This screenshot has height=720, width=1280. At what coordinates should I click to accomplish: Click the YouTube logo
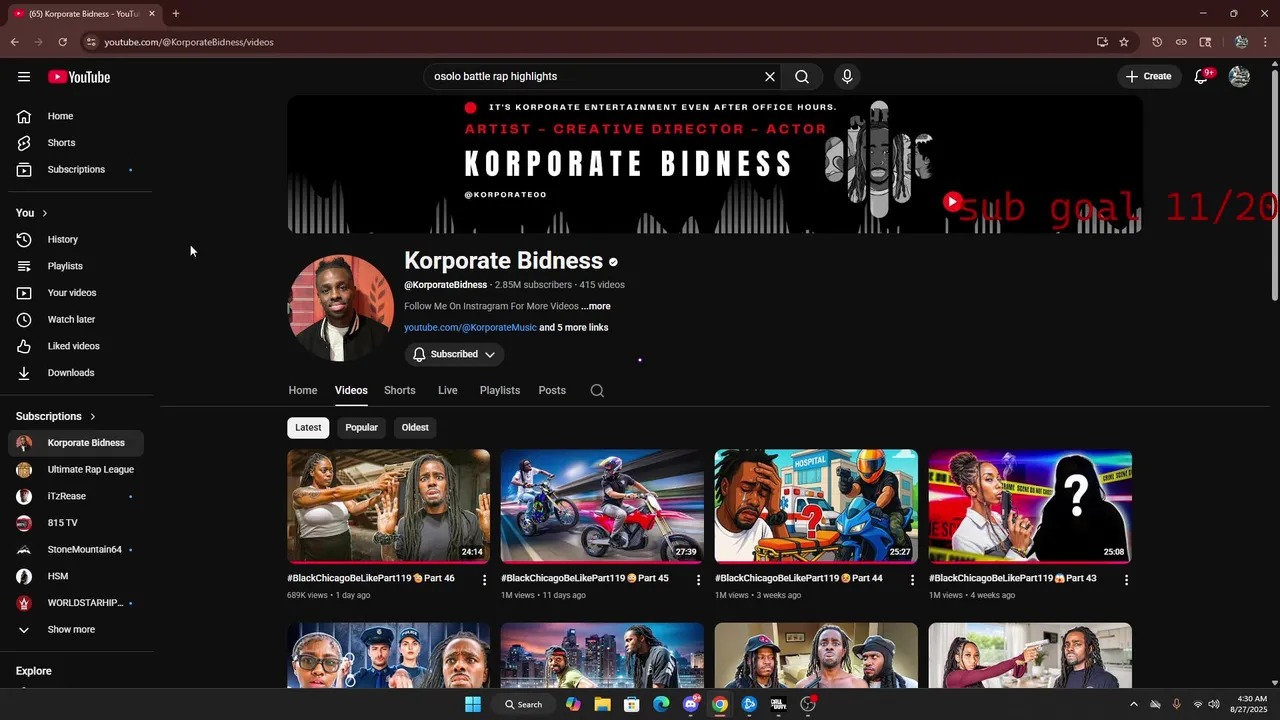pos(79,77)
